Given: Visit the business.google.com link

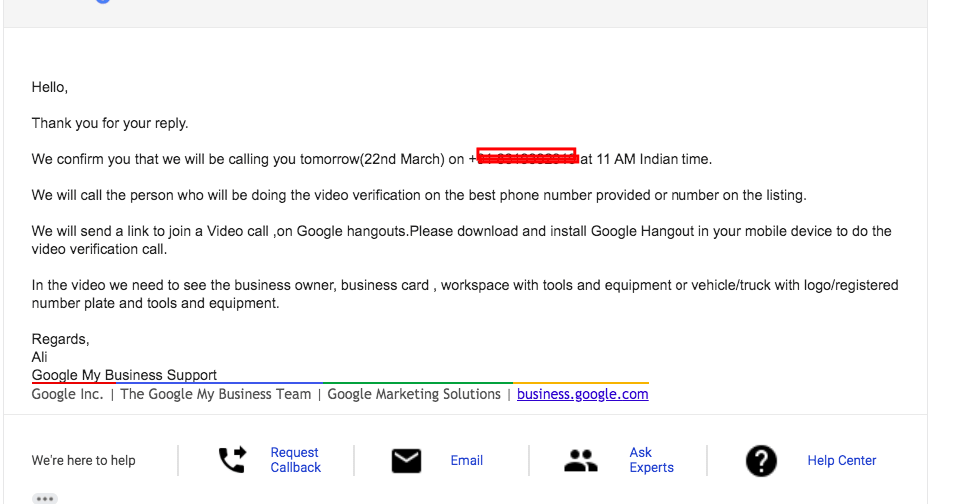Looking at the screenshot, I should (x=583, y=394).
